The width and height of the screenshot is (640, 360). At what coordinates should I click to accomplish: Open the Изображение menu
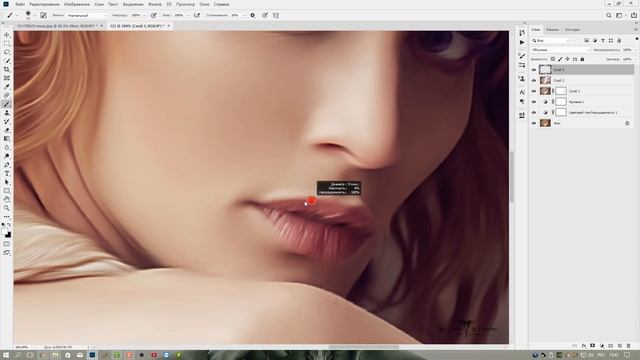tap(77, 4)
